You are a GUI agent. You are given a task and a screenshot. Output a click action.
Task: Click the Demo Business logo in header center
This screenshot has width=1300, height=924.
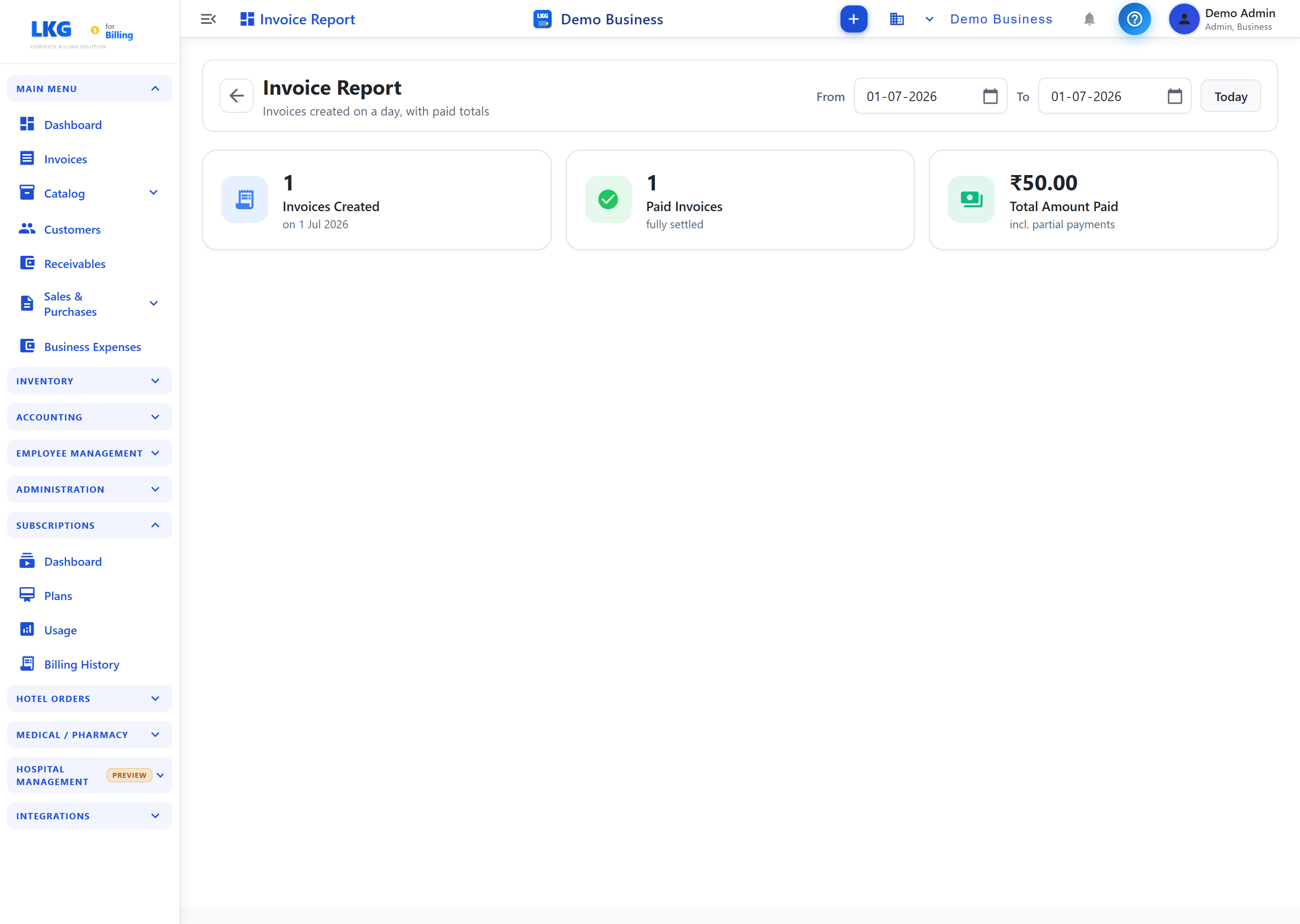(x=542, y=19)
